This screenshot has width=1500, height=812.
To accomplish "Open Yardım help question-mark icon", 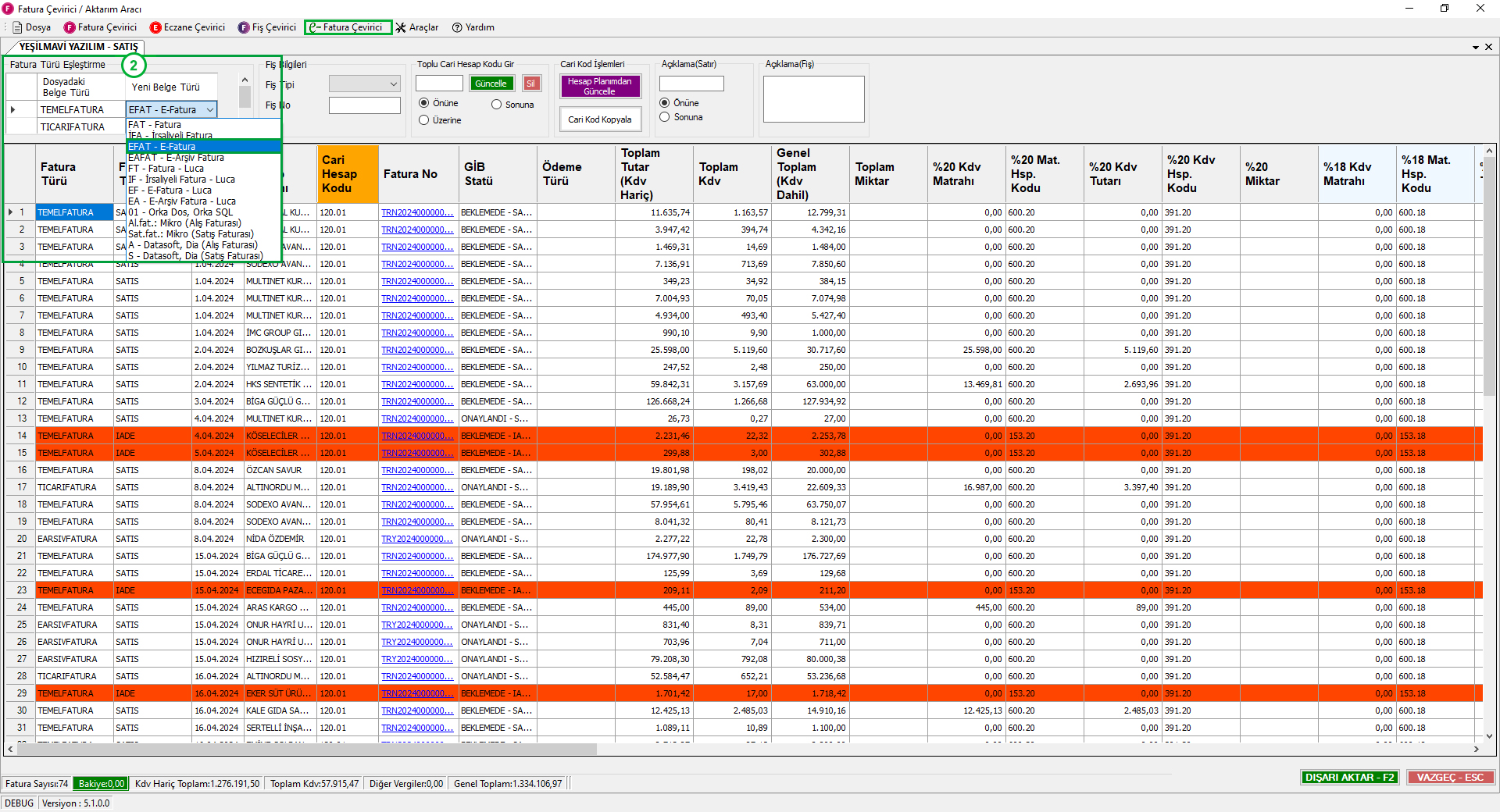I will point(457,27).
